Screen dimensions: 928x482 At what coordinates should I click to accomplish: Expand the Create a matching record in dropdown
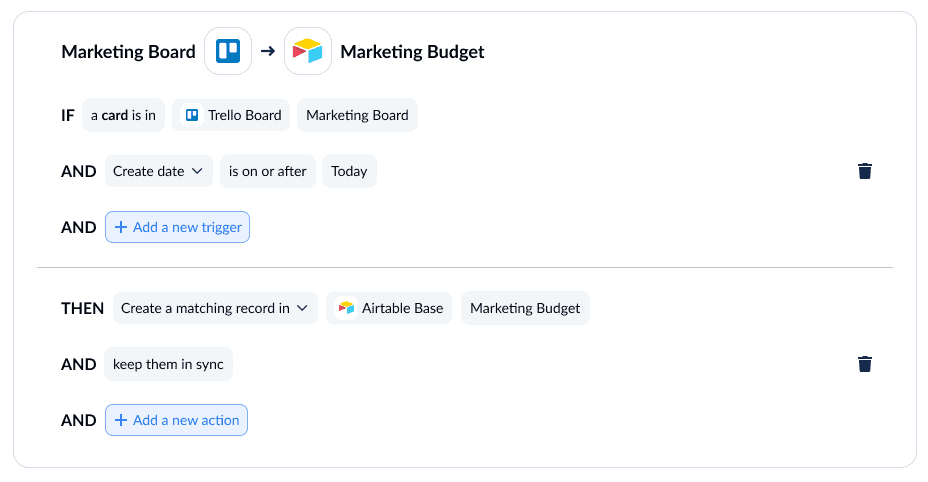click(x=215, y=308)
